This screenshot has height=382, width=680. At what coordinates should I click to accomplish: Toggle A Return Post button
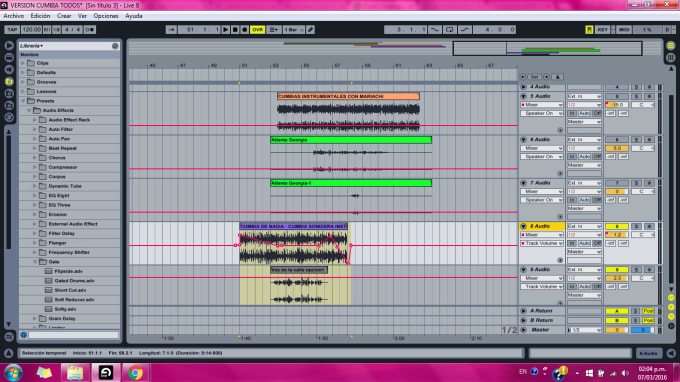pyautogui.click(x=648, y=311)
